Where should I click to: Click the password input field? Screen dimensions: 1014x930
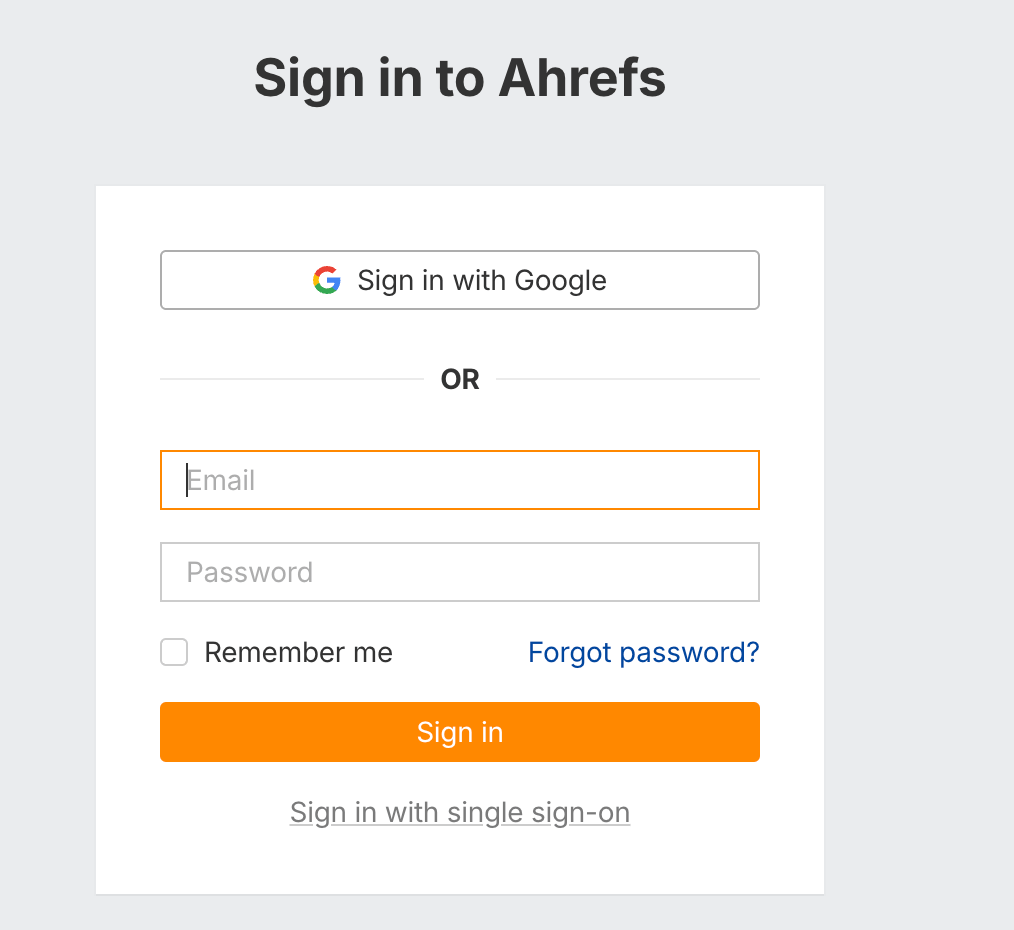pyautogui.click(x=460, y=572)
